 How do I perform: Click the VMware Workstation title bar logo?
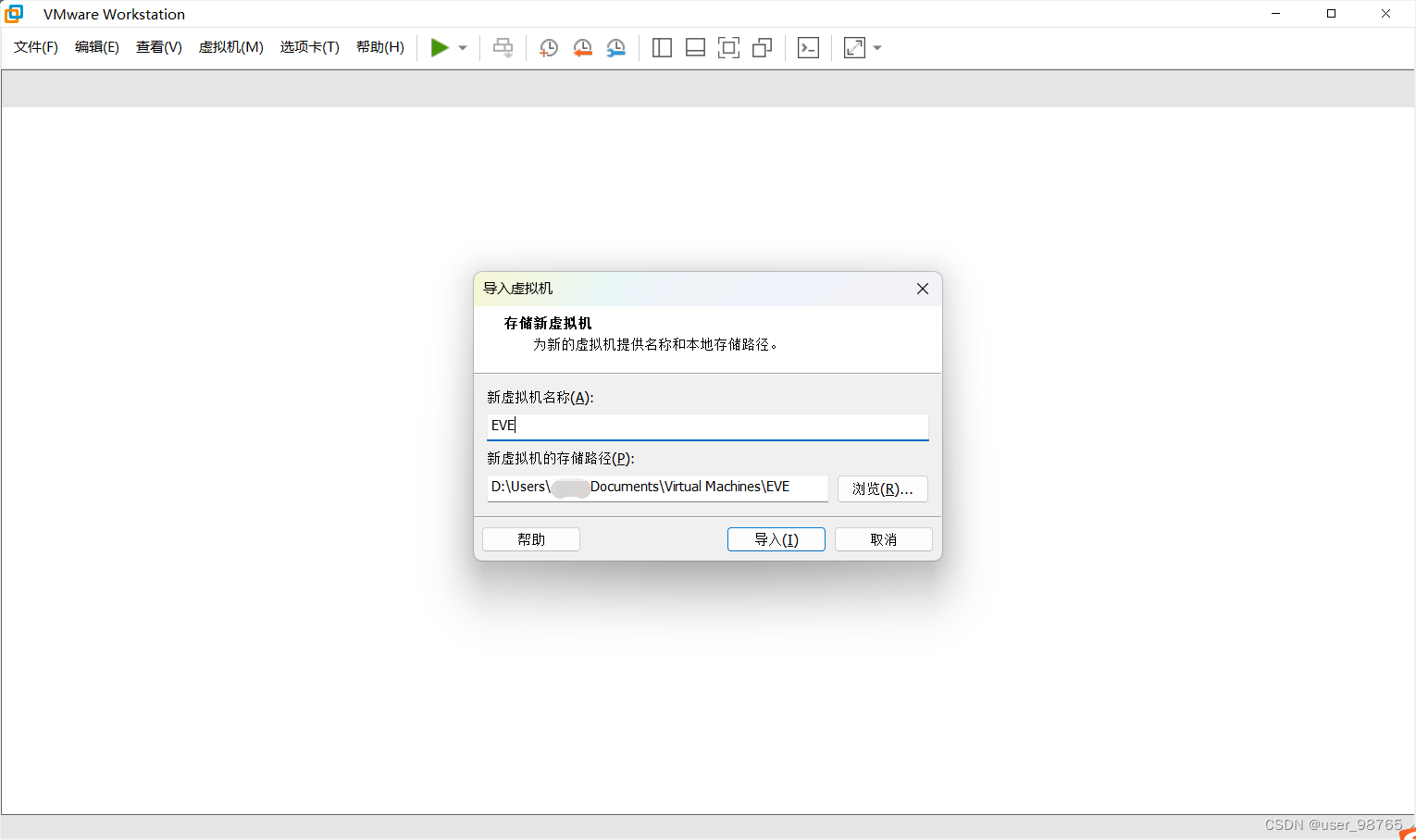click(14, 14)
